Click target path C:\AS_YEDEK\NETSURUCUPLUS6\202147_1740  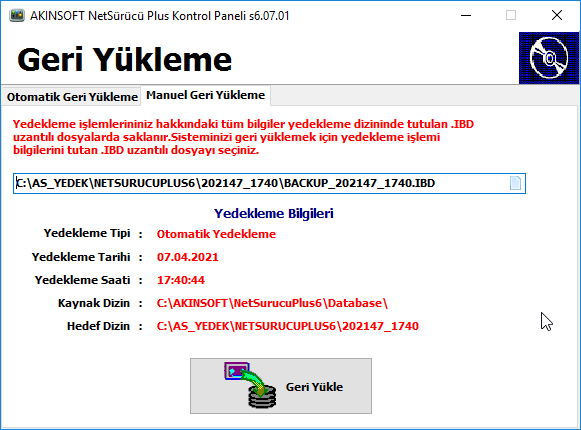(288, 326)
